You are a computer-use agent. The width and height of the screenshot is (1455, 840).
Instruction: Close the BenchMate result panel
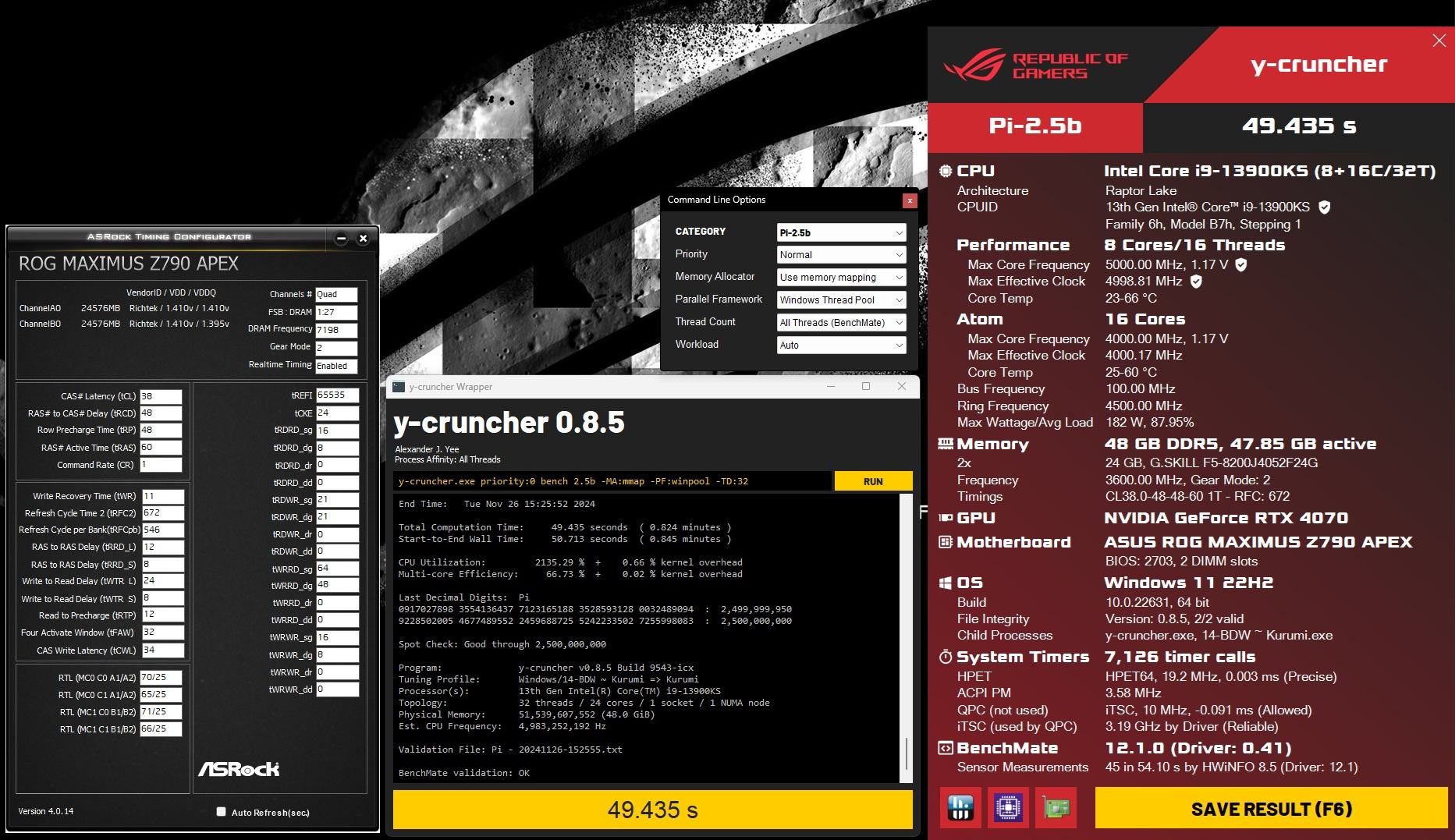coord(1439,41)
